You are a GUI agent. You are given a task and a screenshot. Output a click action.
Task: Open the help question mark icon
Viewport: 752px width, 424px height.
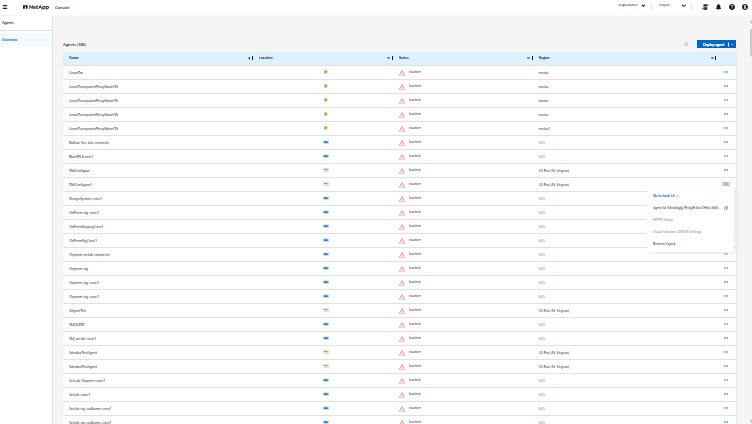pyautogui.click(x=732, y=6)
